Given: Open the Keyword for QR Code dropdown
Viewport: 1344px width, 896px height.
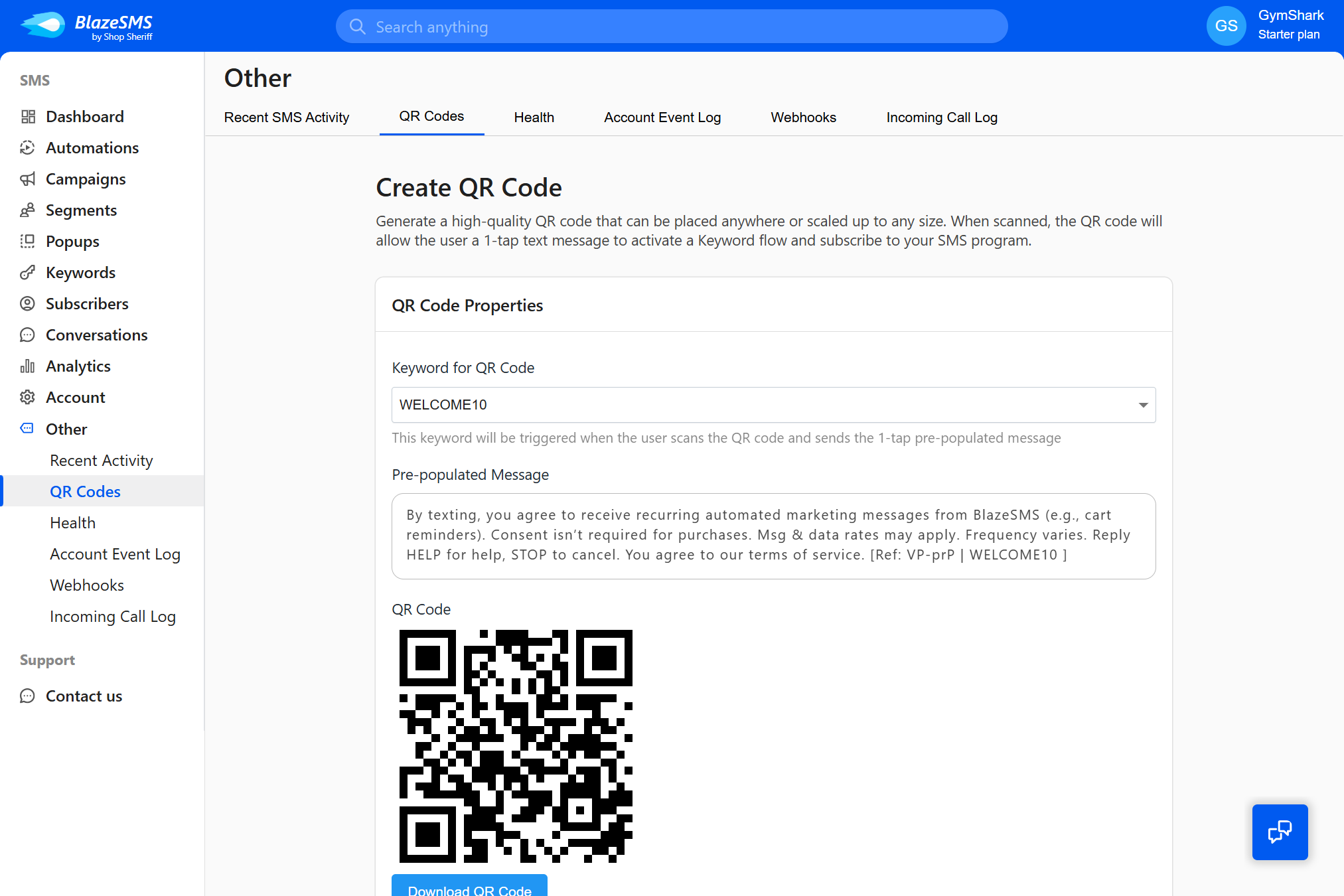Looking at the screenshot, I should (773, 405).
